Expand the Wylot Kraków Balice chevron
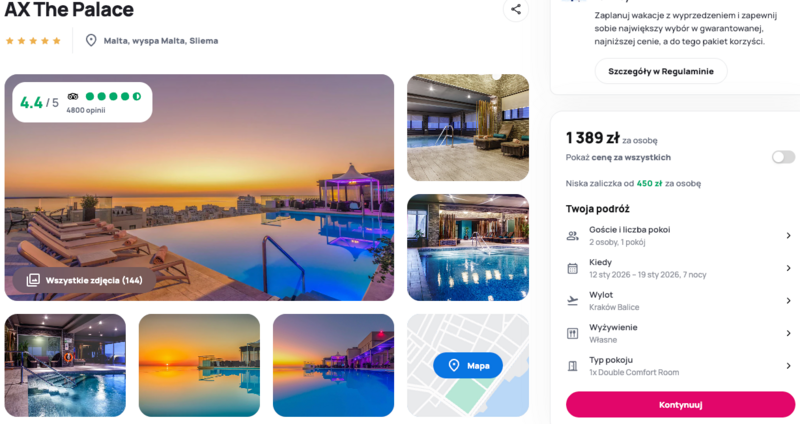 (x=788, y=301)
